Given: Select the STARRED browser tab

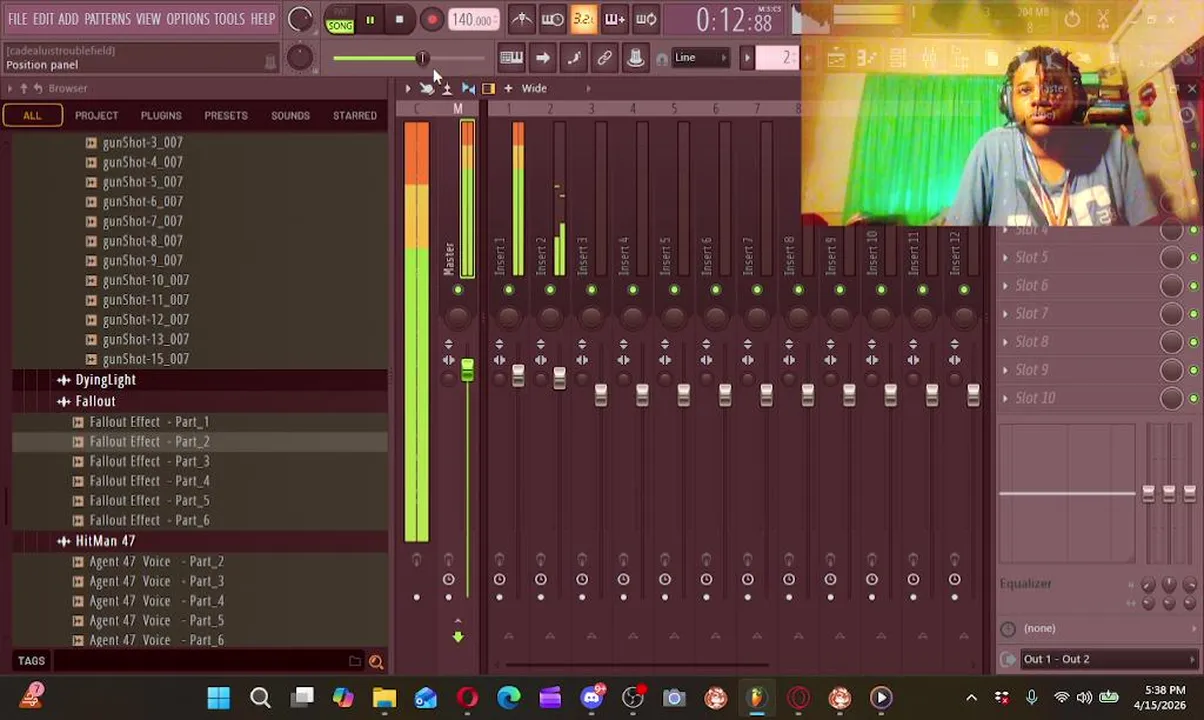Looking at the screenshot, I should 355,116.
